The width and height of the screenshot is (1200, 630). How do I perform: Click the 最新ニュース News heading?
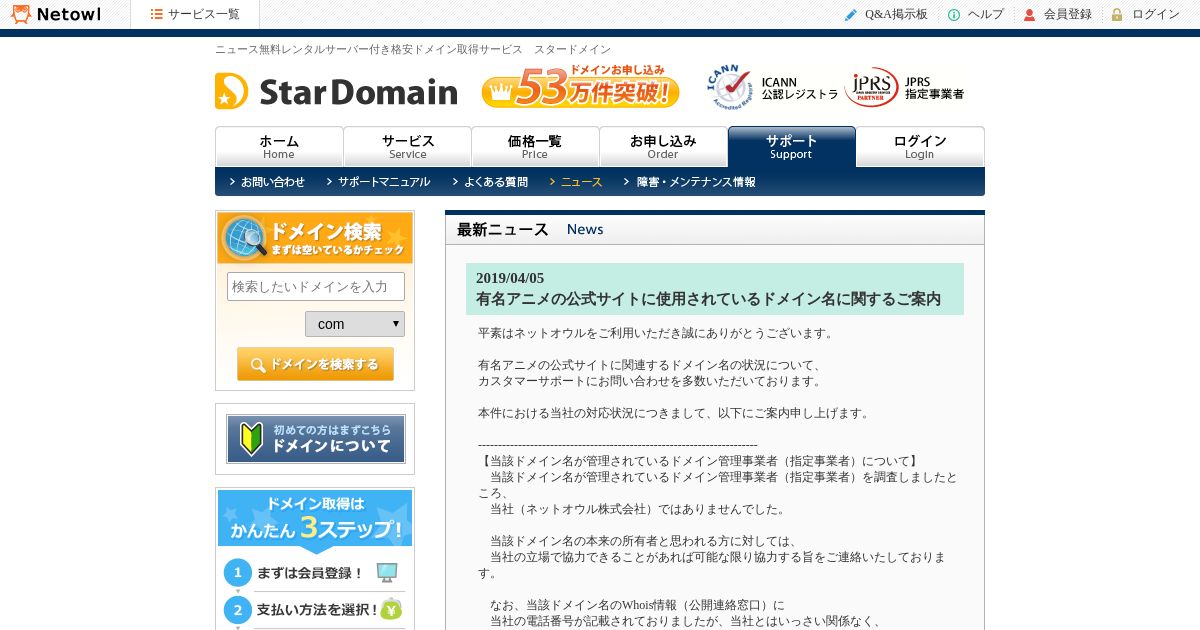(x=530, y=229)
